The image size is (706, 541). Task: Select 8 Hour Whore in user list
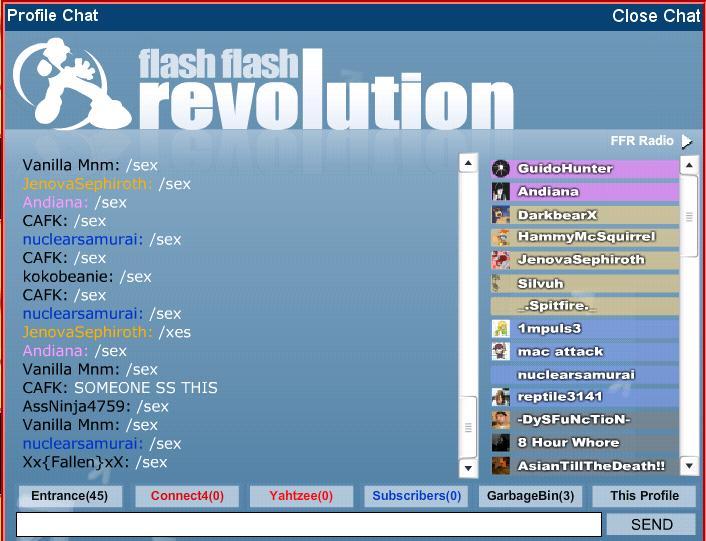point(568,443)
